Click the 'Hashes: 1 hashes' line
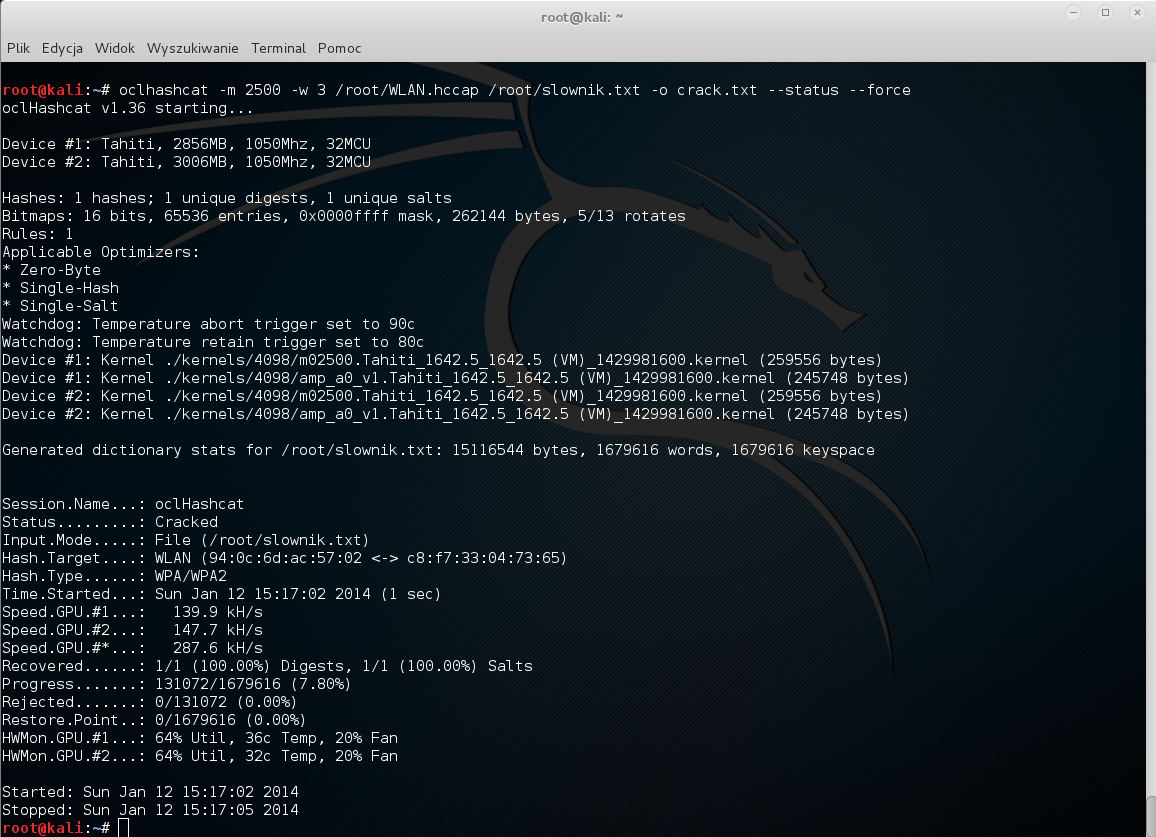Viewport: 1156px width, 837px height. (227, 198)
